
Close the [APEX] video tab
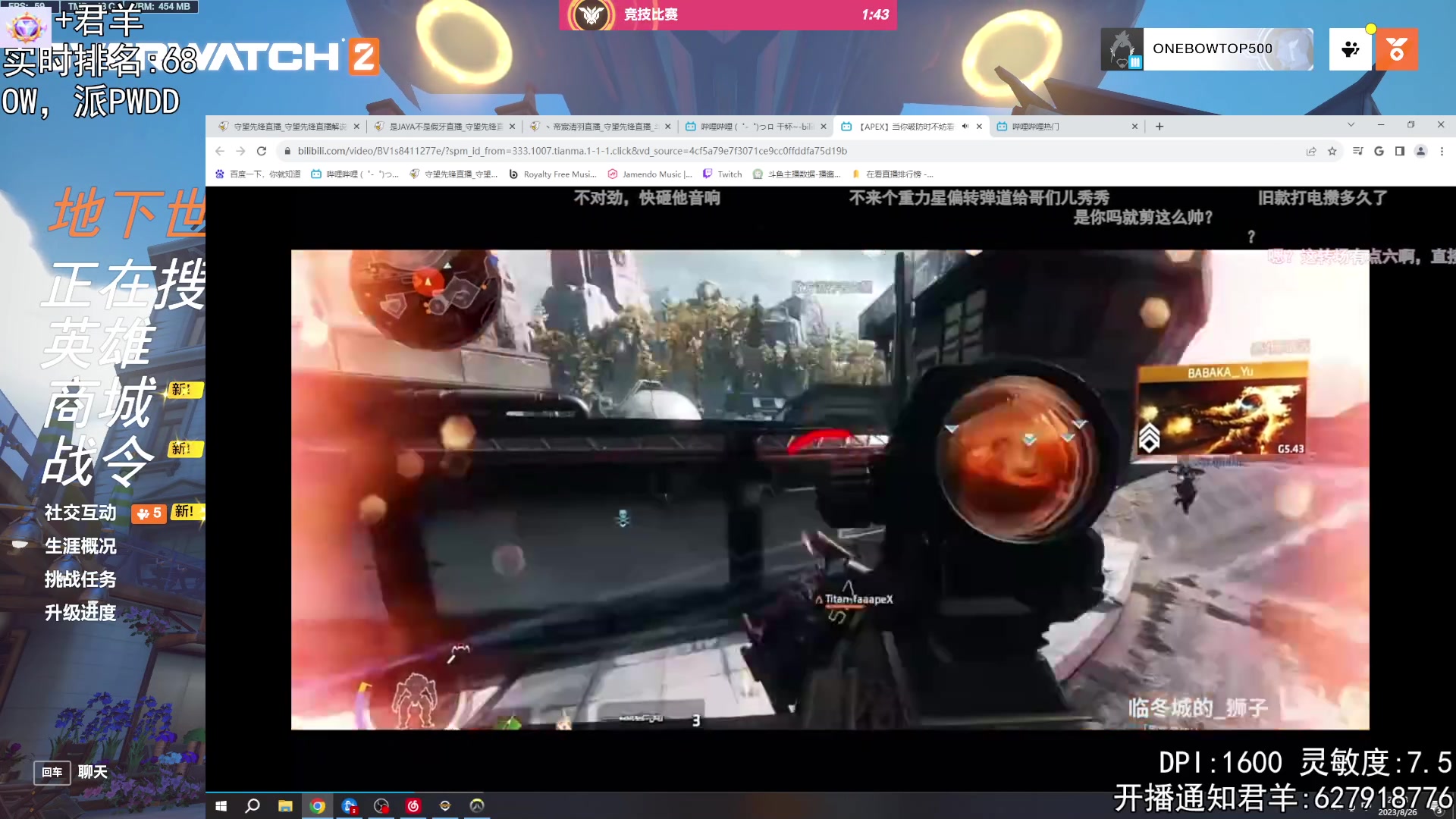point(979,127)
